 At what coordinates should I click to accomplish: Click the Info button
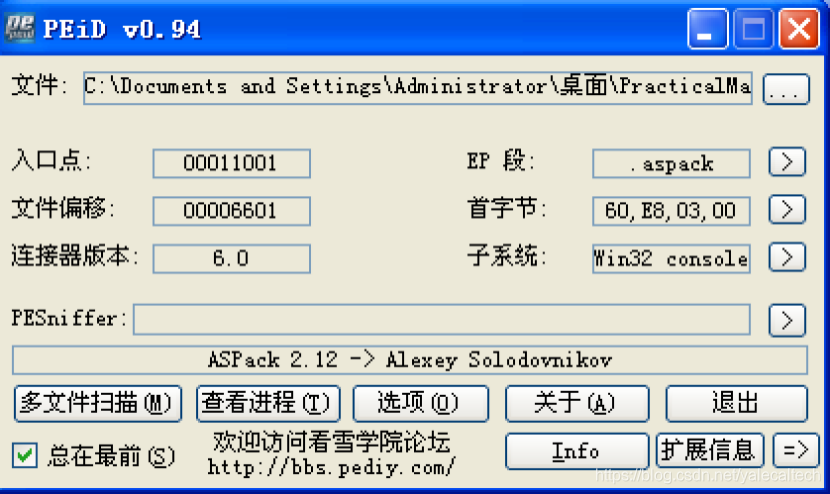577,451
